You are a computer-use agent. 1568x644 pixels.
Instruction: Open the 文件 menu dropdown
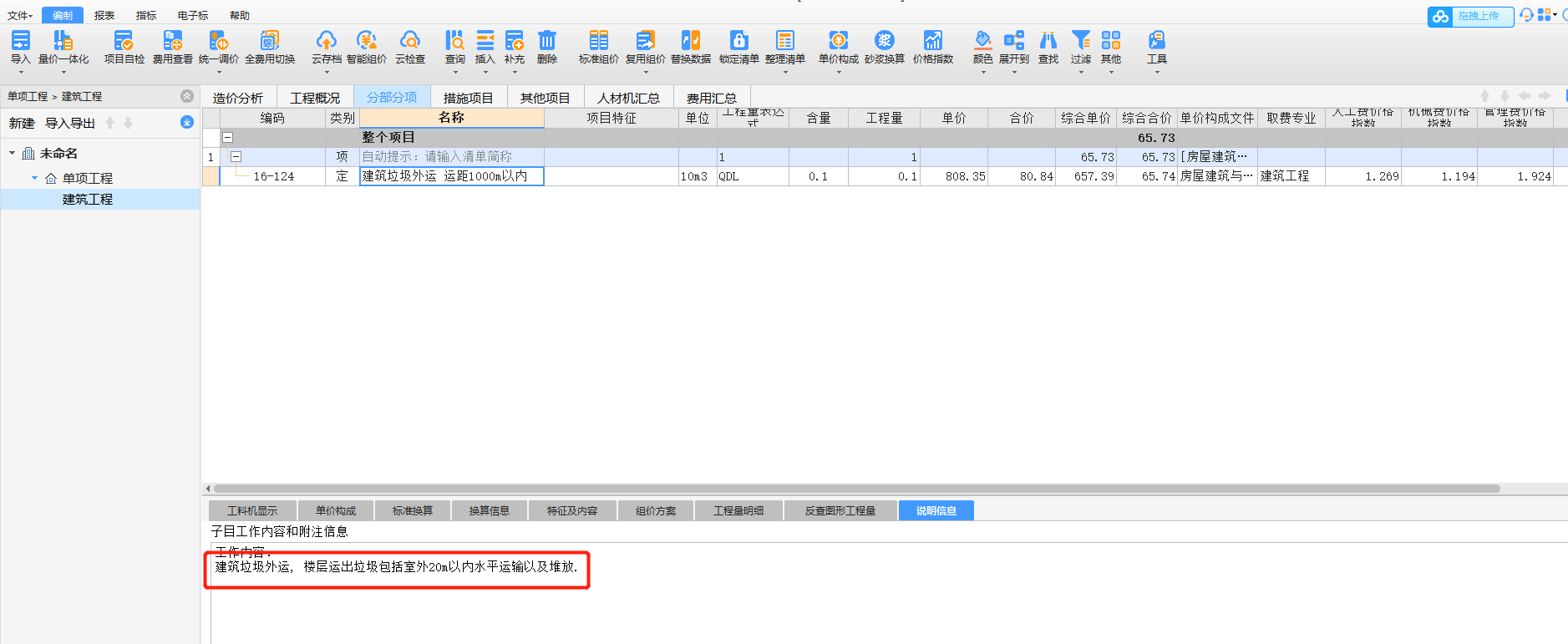[x=19, y=15]
